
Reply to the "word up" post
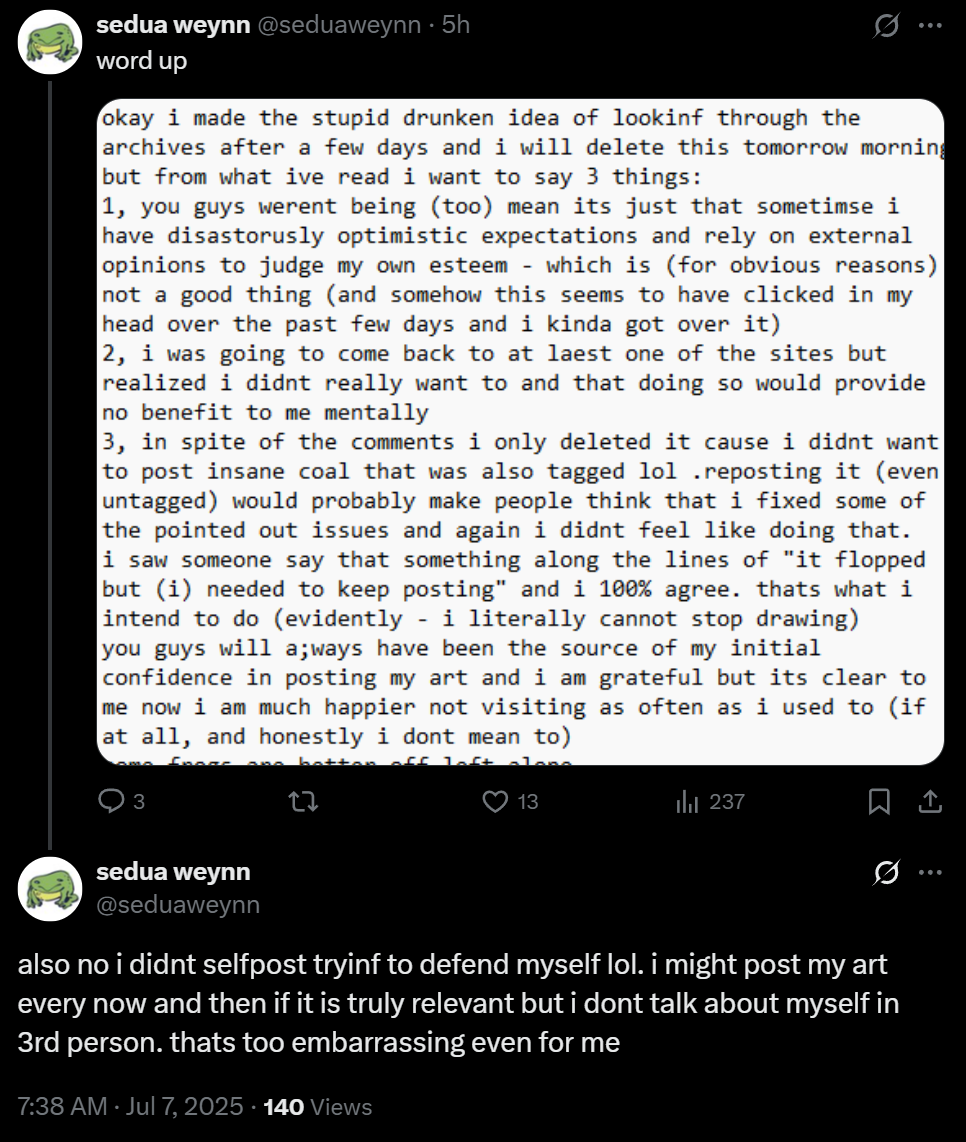tap(112, 801)
